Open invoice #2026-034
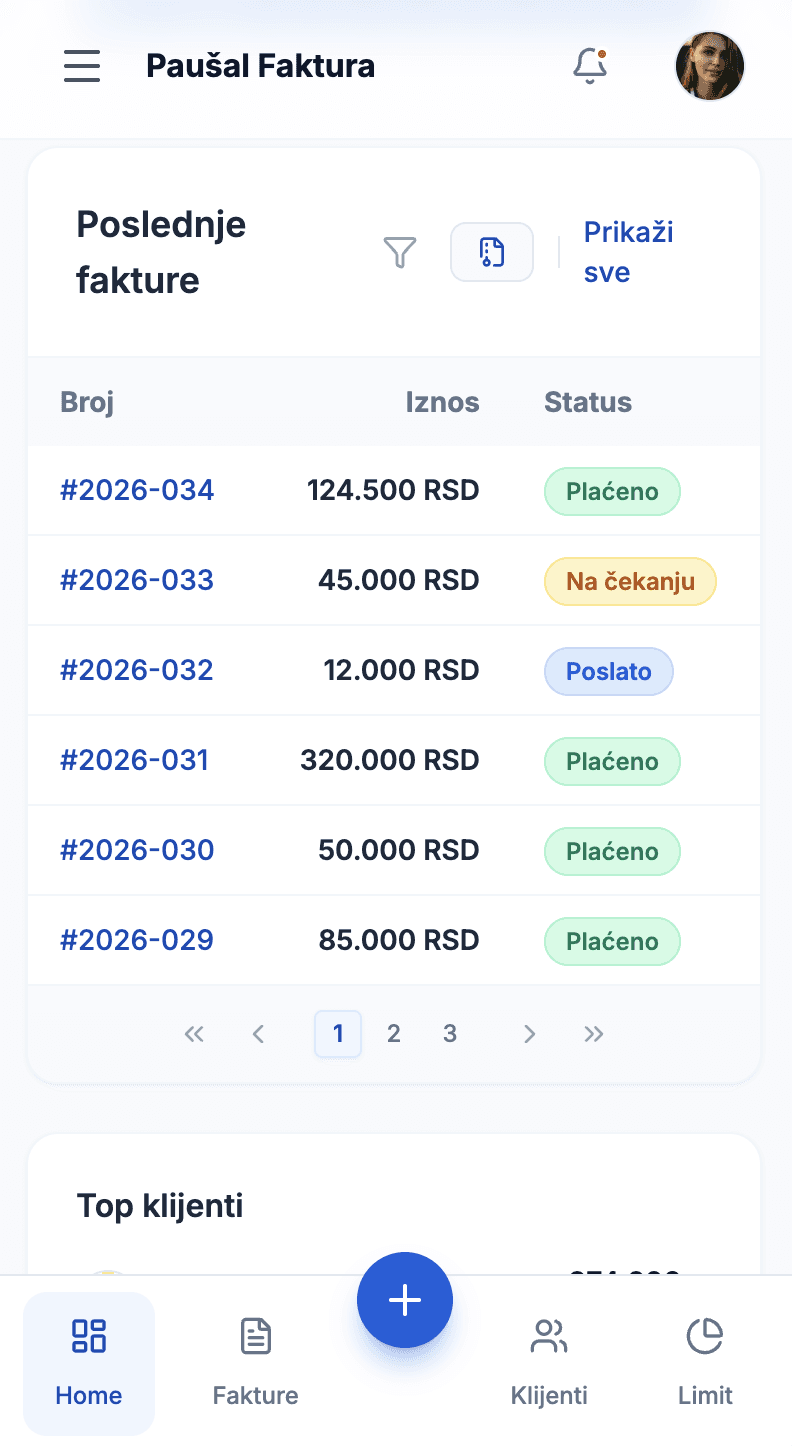The width and height of the screenshot is (792, 1446). pos(137,490)
